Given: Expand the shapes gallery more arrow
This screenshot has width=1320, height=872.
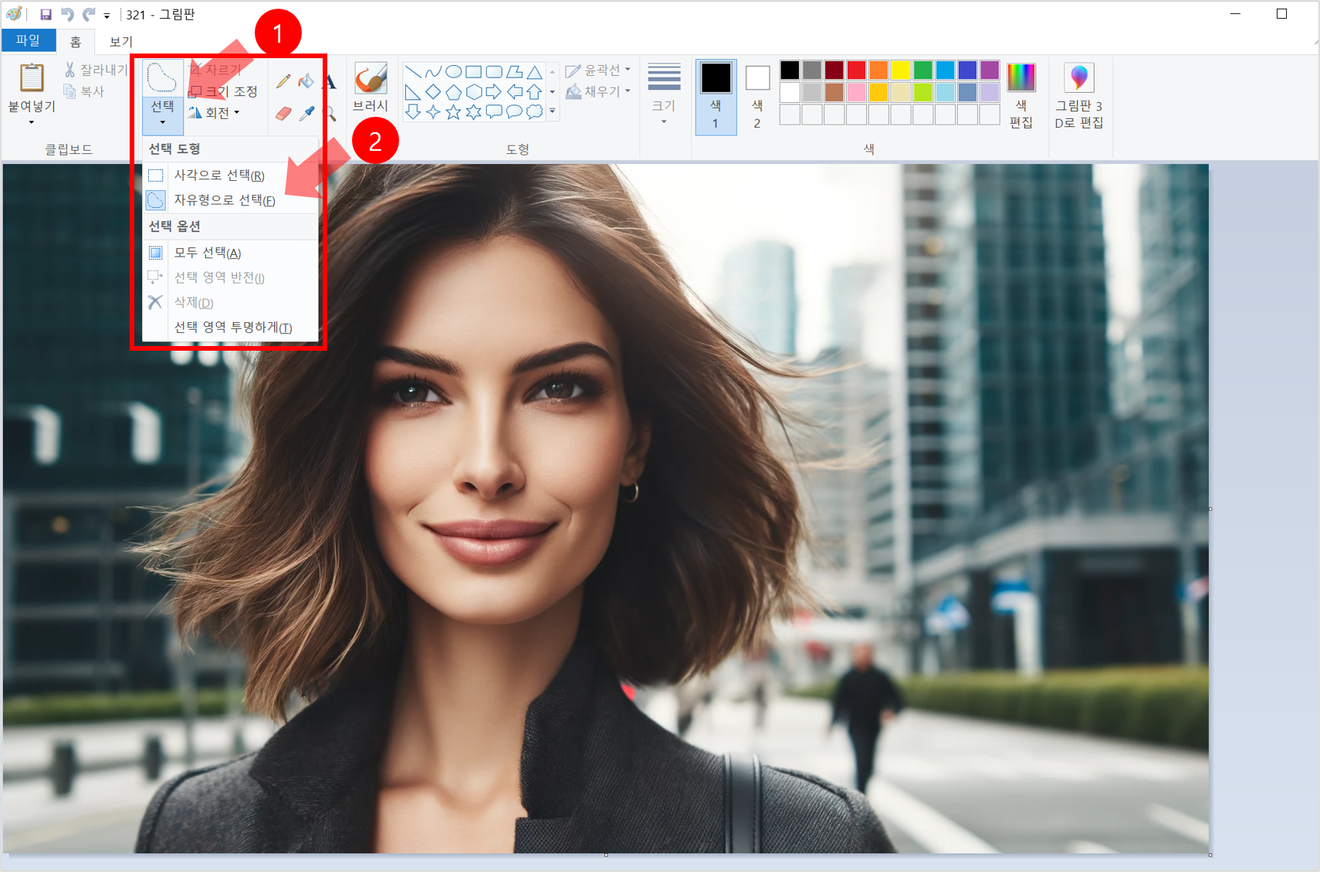Looking at the screenshot, I should pos(552,110).
